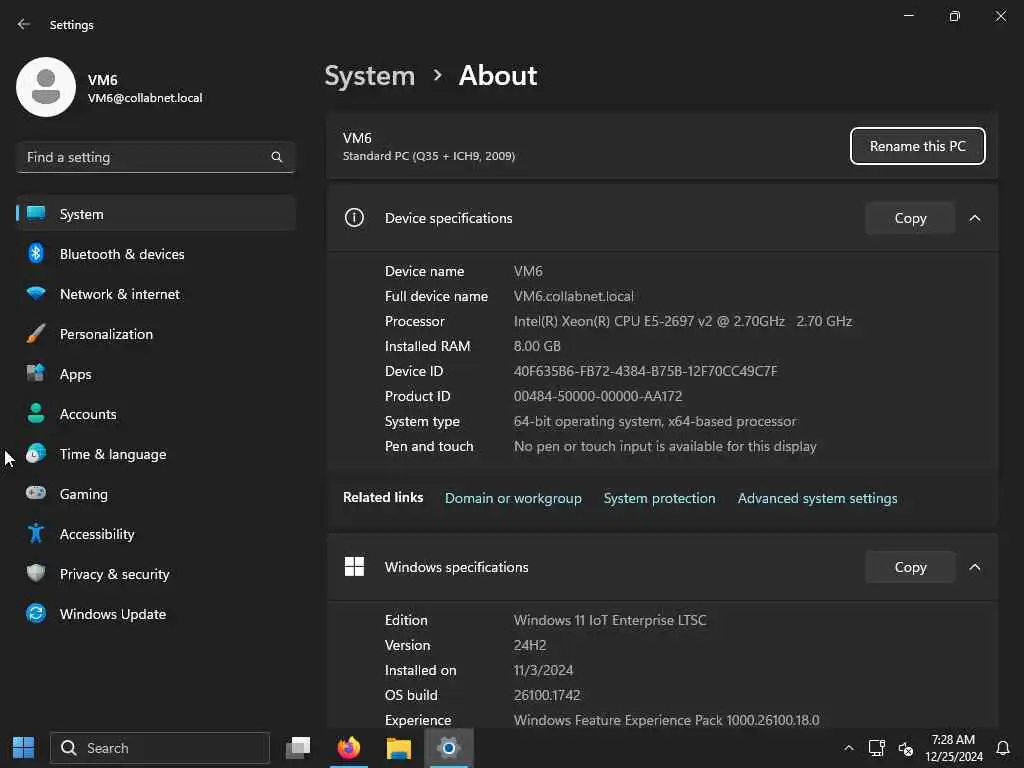The width and height of the screenshot is (1024, 768).
Task: Click the VM6@collabnet.local account email
Action: coord(145,98)
